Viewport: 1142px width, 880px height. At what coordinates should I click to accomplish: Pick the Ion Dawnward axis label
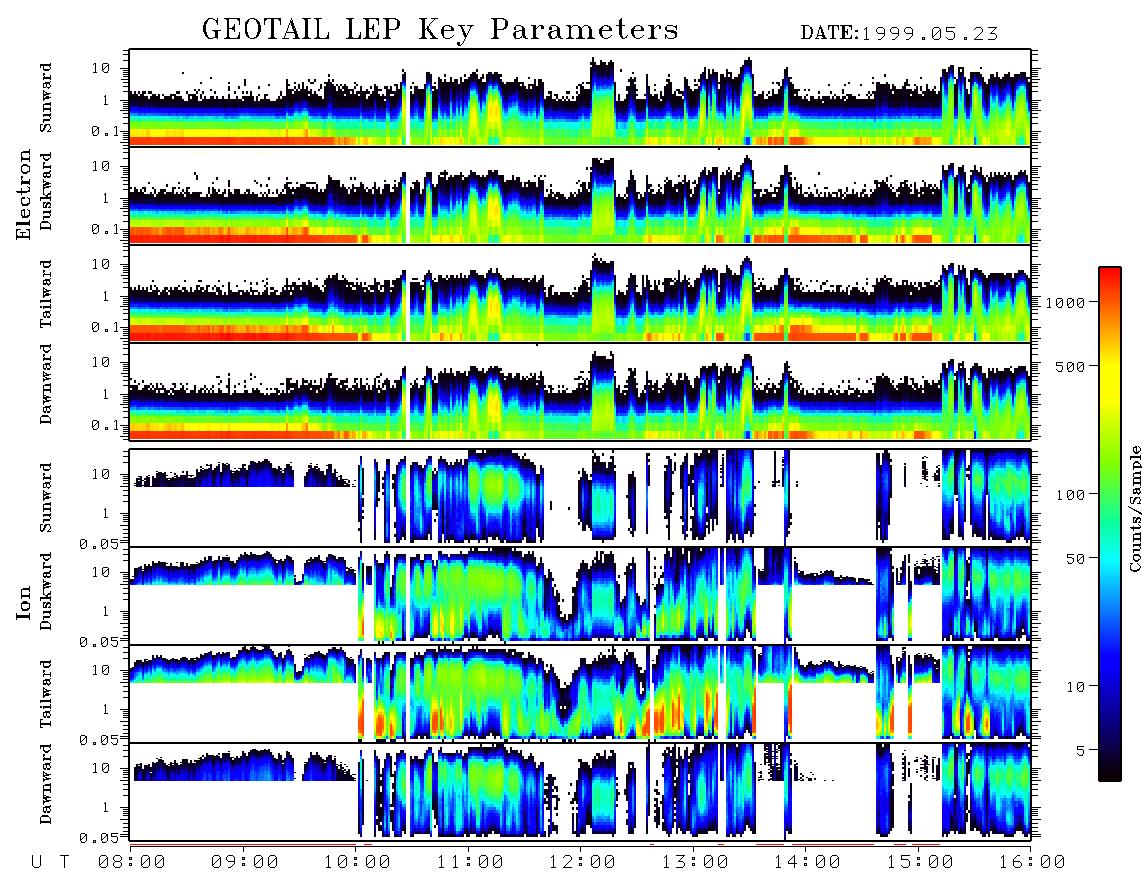point(46,784)
